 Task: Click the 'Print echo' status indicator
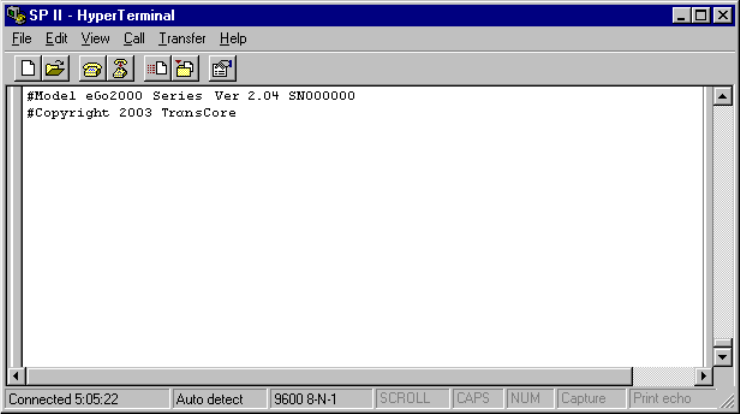671,399
